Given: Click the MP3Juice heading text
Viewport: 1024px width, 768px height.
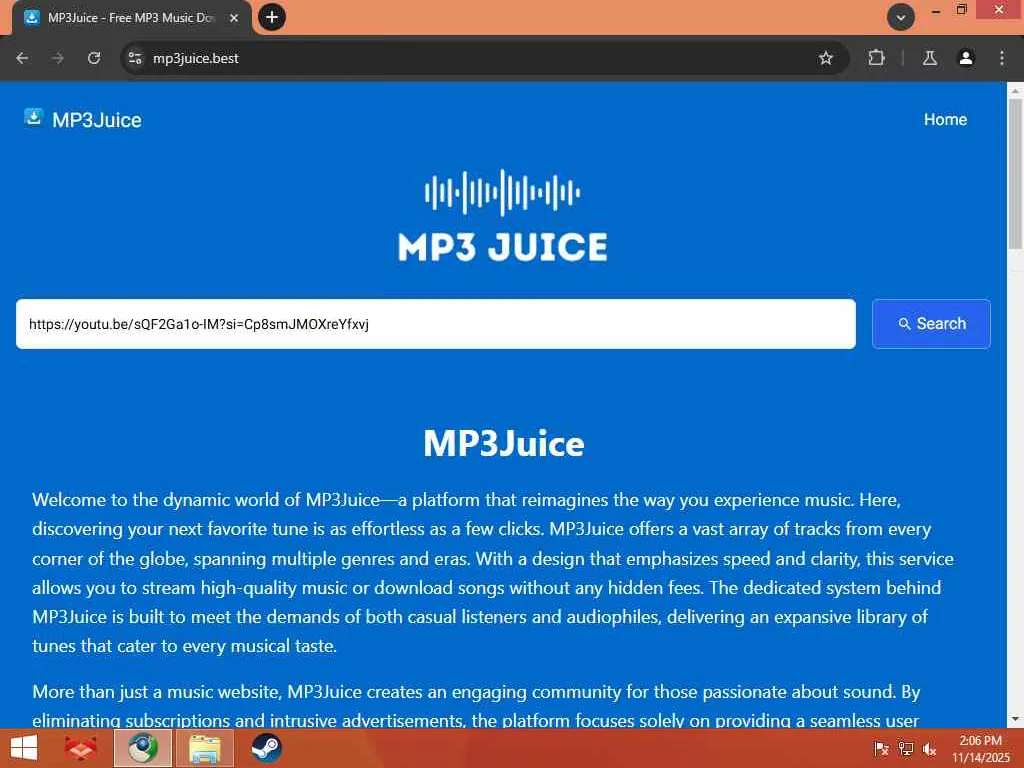Looking at the screenshot, I should [x=504, y=443].
